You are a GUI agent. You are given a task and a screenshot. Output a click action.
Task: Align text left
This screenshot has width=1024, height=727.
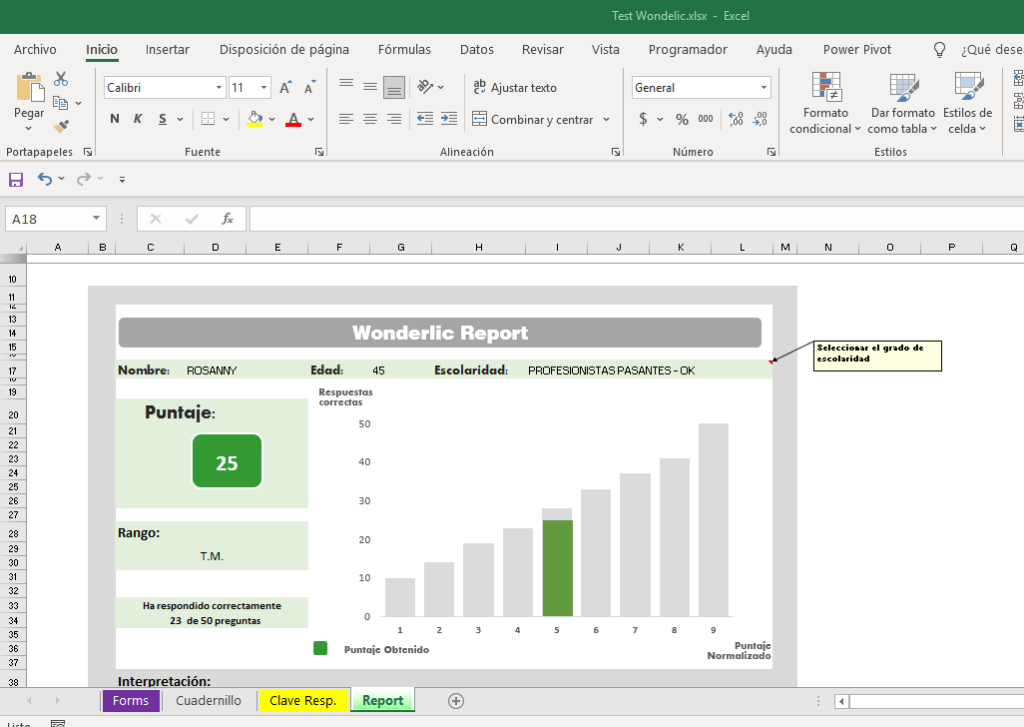coord(346,119)
